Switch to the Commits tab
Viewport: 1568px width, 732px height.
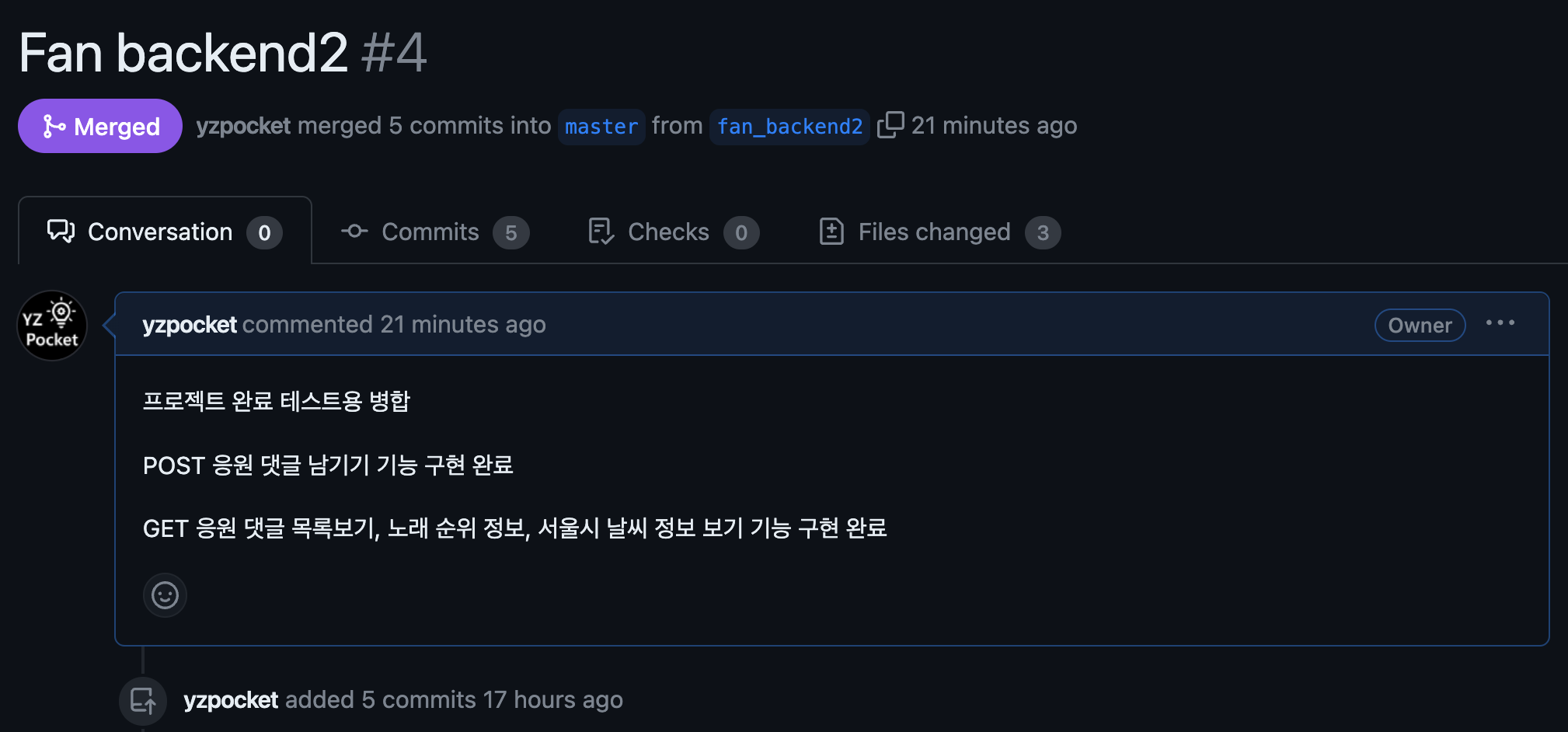point(435,232)
